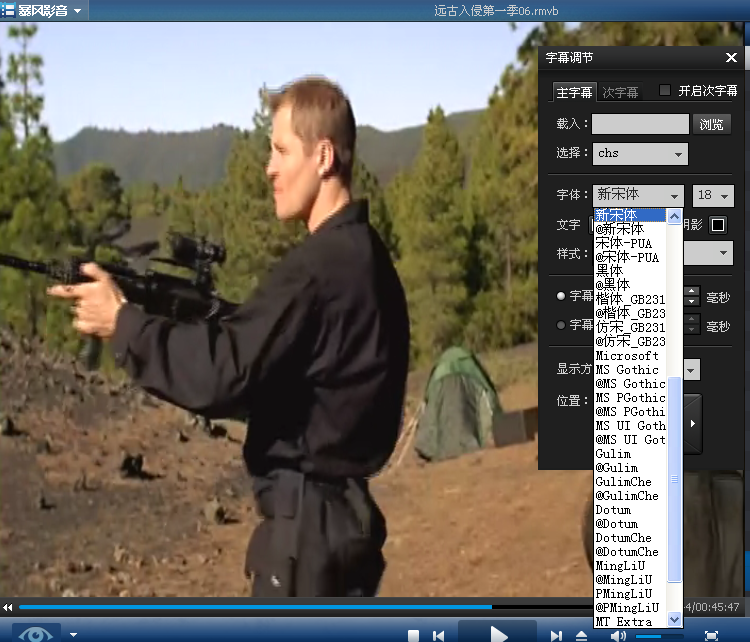Expand the font size 18 dropdown
This screenshot has height=642, width=750.
pos(713,196)
